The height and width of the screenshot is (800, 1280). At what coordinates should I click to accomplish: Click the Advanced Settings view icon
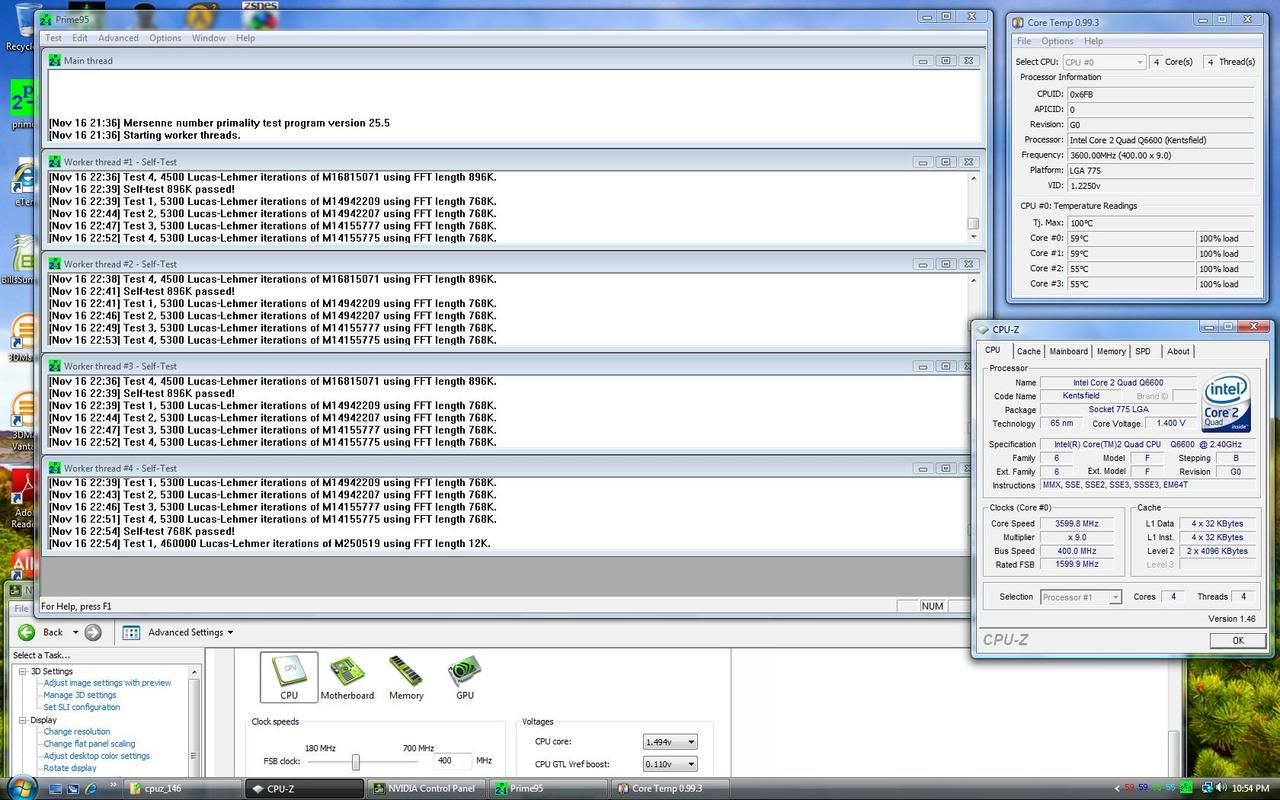pos(131,632)
